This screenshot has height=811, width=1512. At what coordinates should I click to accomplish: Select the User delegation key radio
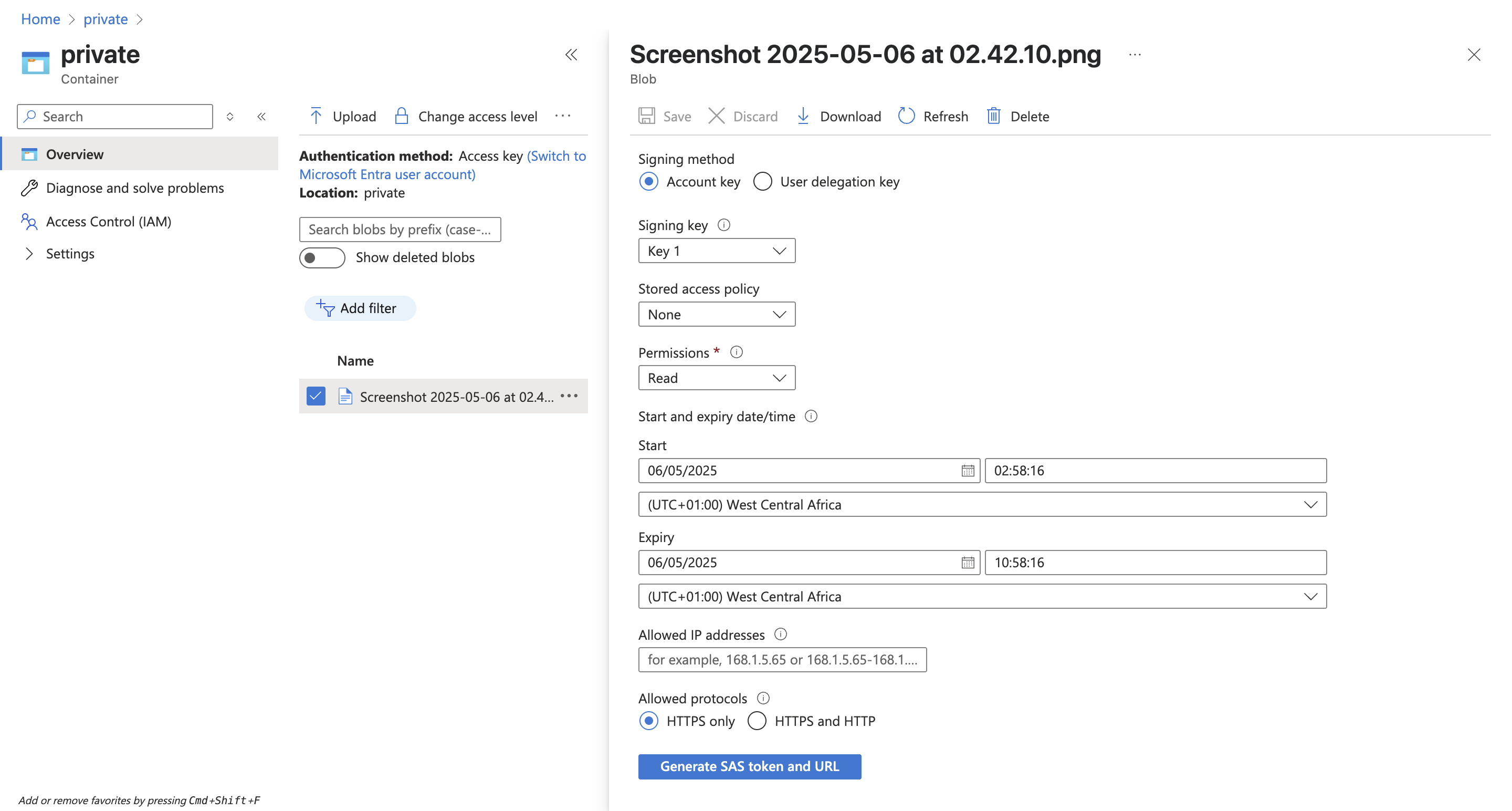coord(762,181)
